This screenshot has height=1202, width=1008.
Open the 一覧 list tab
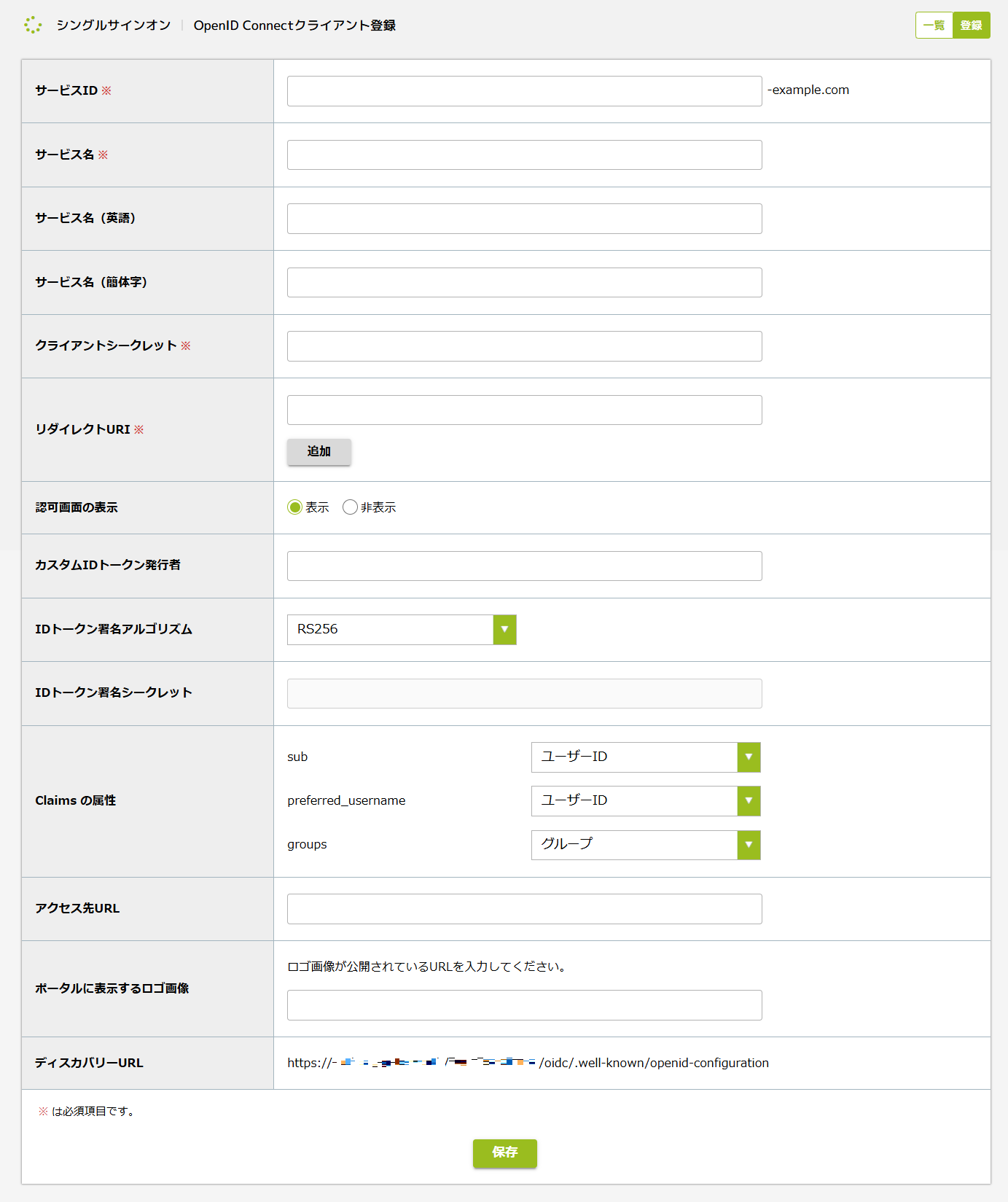(x=934, y=26)
